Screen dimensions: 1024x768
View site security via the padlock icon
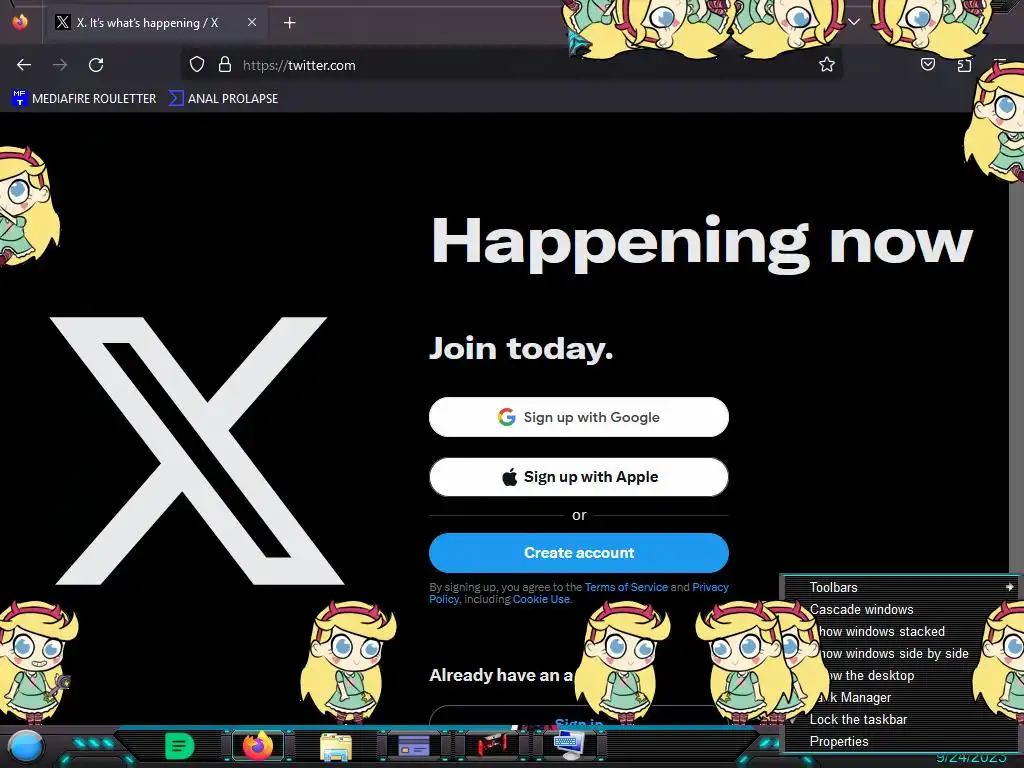point(225,65)
